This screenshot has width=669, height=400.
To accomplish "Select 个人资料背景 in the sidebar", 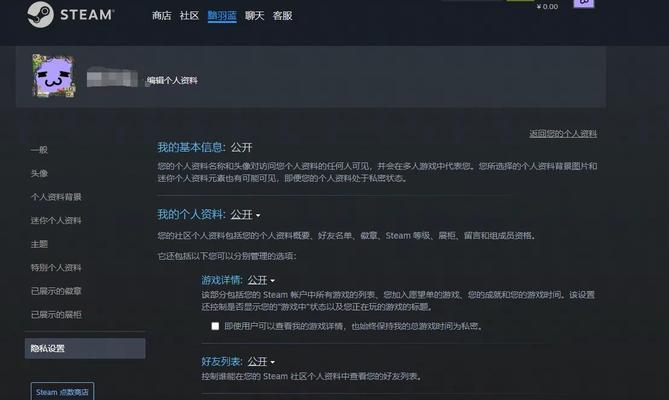I will tap(56, 197).
